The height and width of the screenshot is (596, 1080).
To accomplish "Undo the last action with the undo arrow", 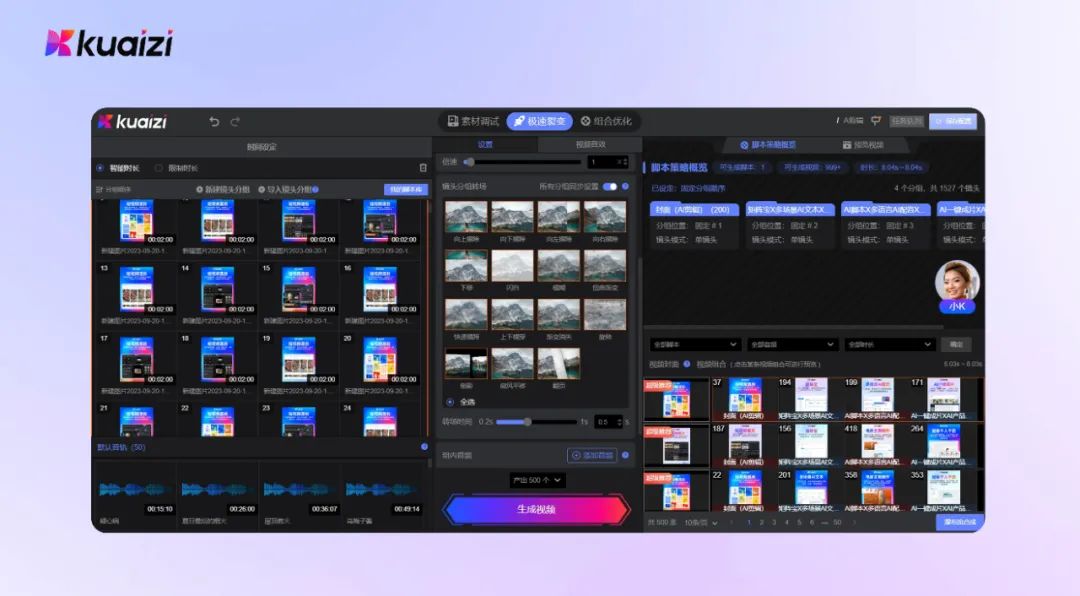I will (214, 121).
